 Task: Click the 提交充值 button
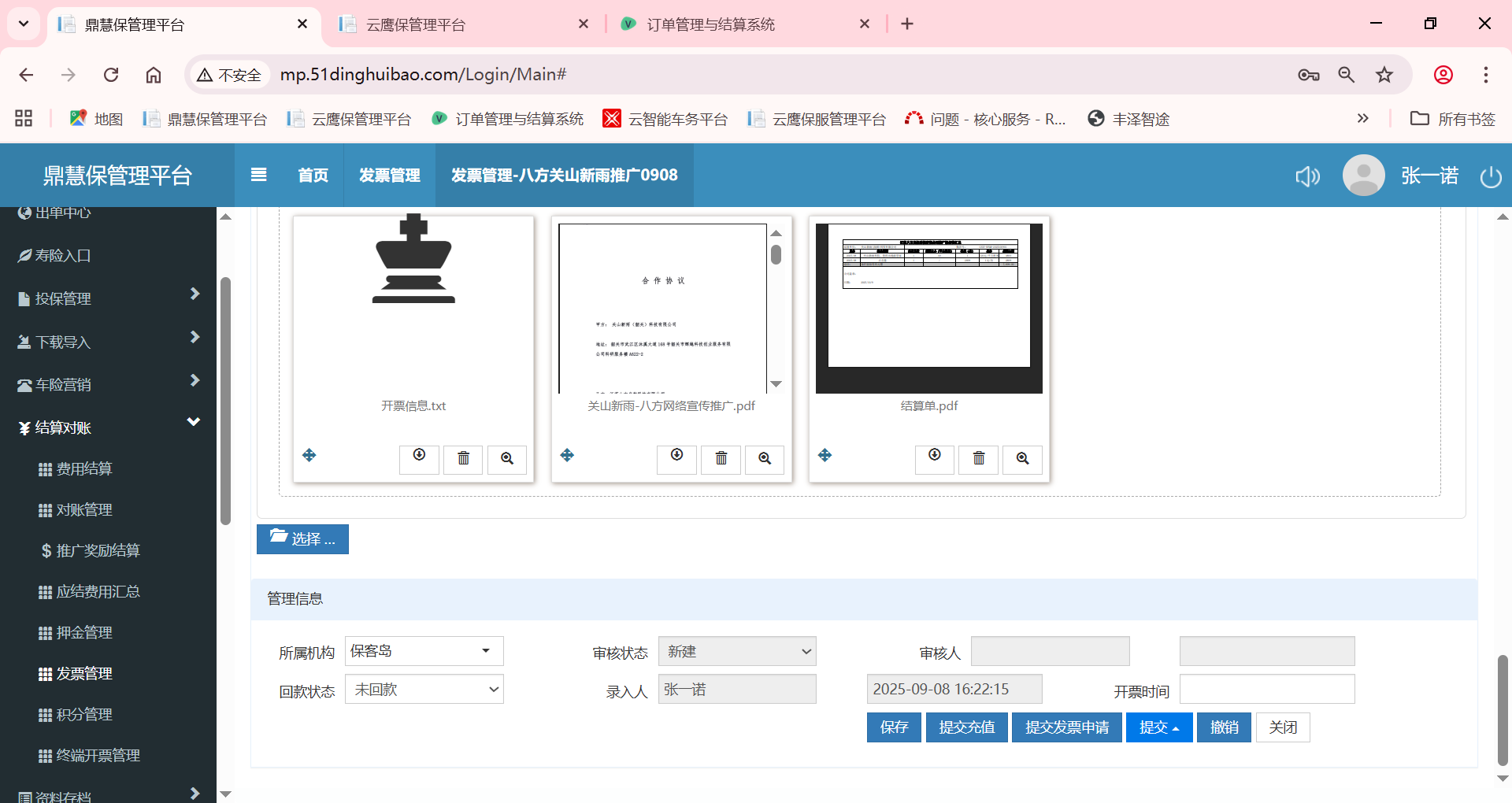[x=966, y=727]
